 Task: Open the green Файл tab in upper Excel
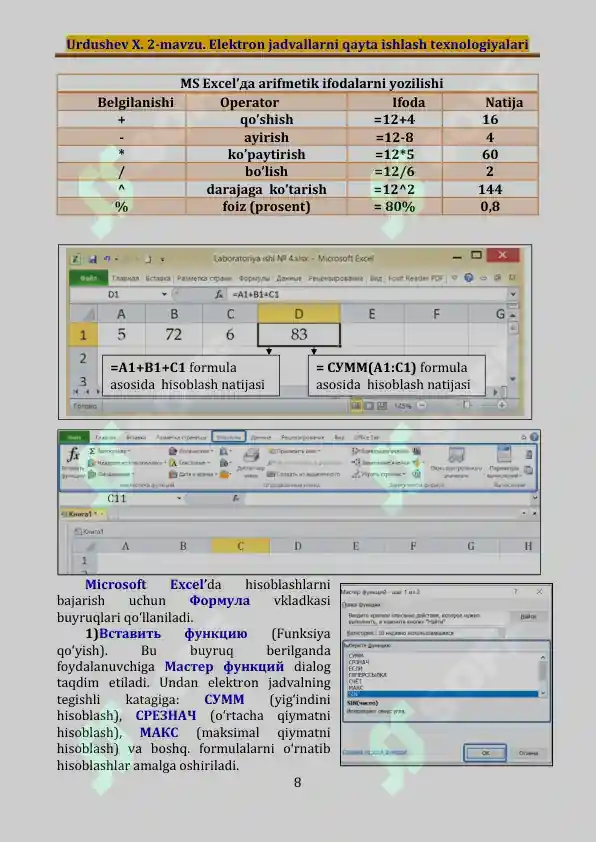[x=88, y=278]
